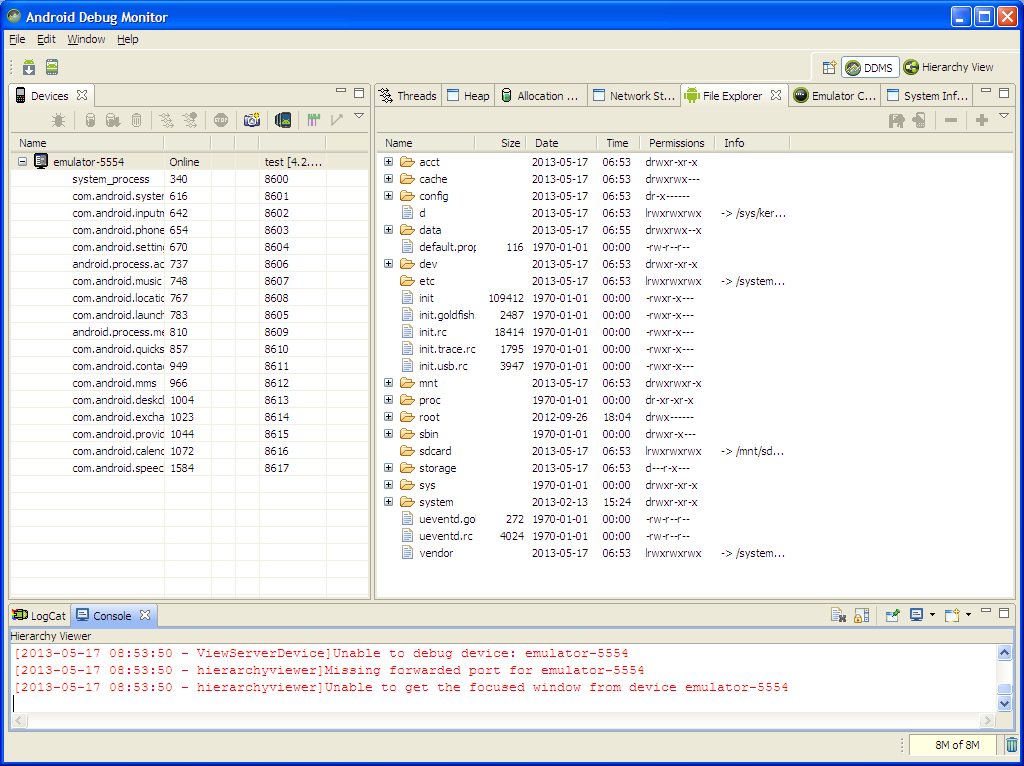The image size is (1024, 766).
Task: Maximize the File Explorer panel
Action: 1004,92
